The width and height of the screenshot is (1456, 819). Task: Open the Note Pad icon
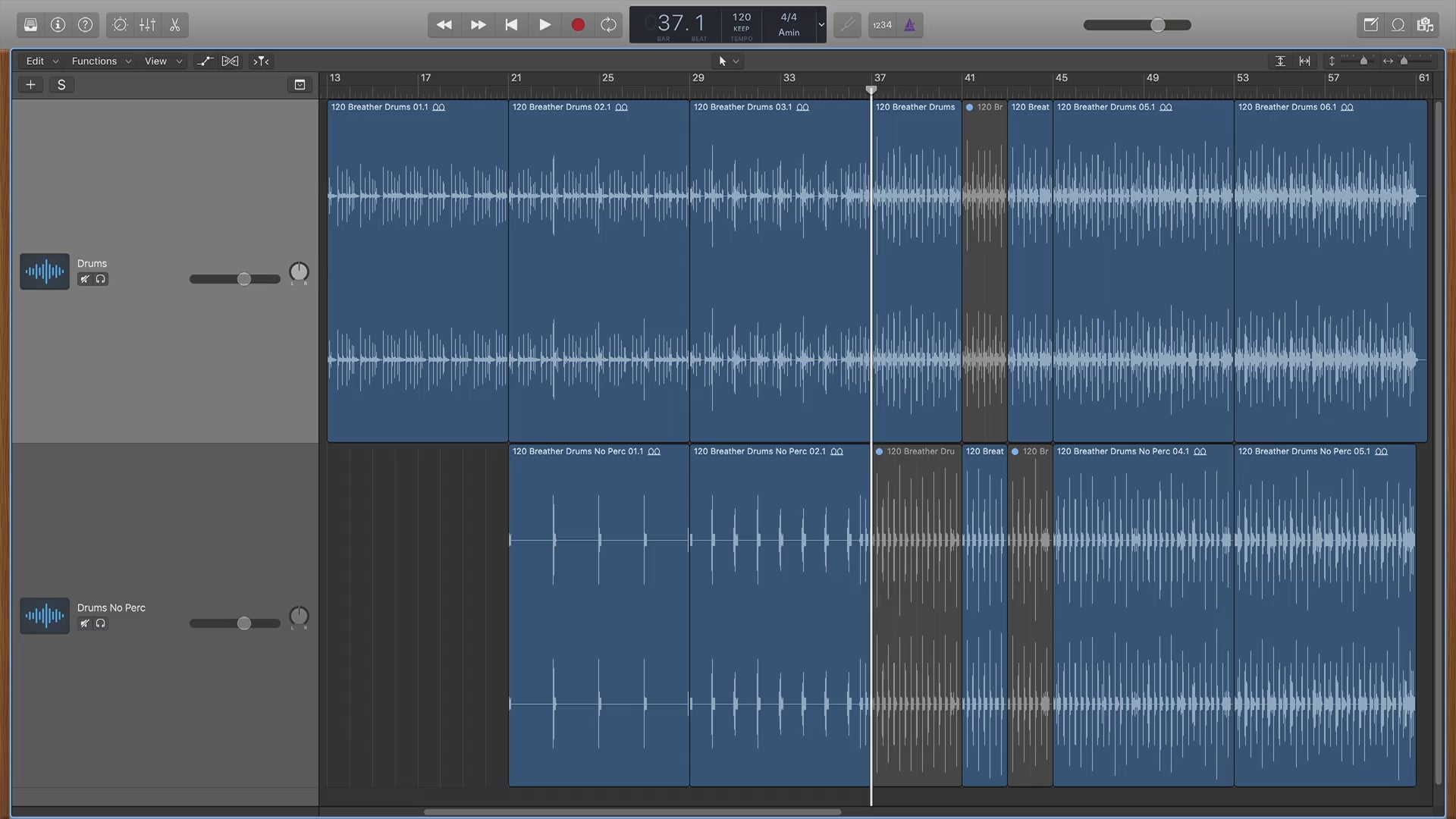(x=1370, y=25)
